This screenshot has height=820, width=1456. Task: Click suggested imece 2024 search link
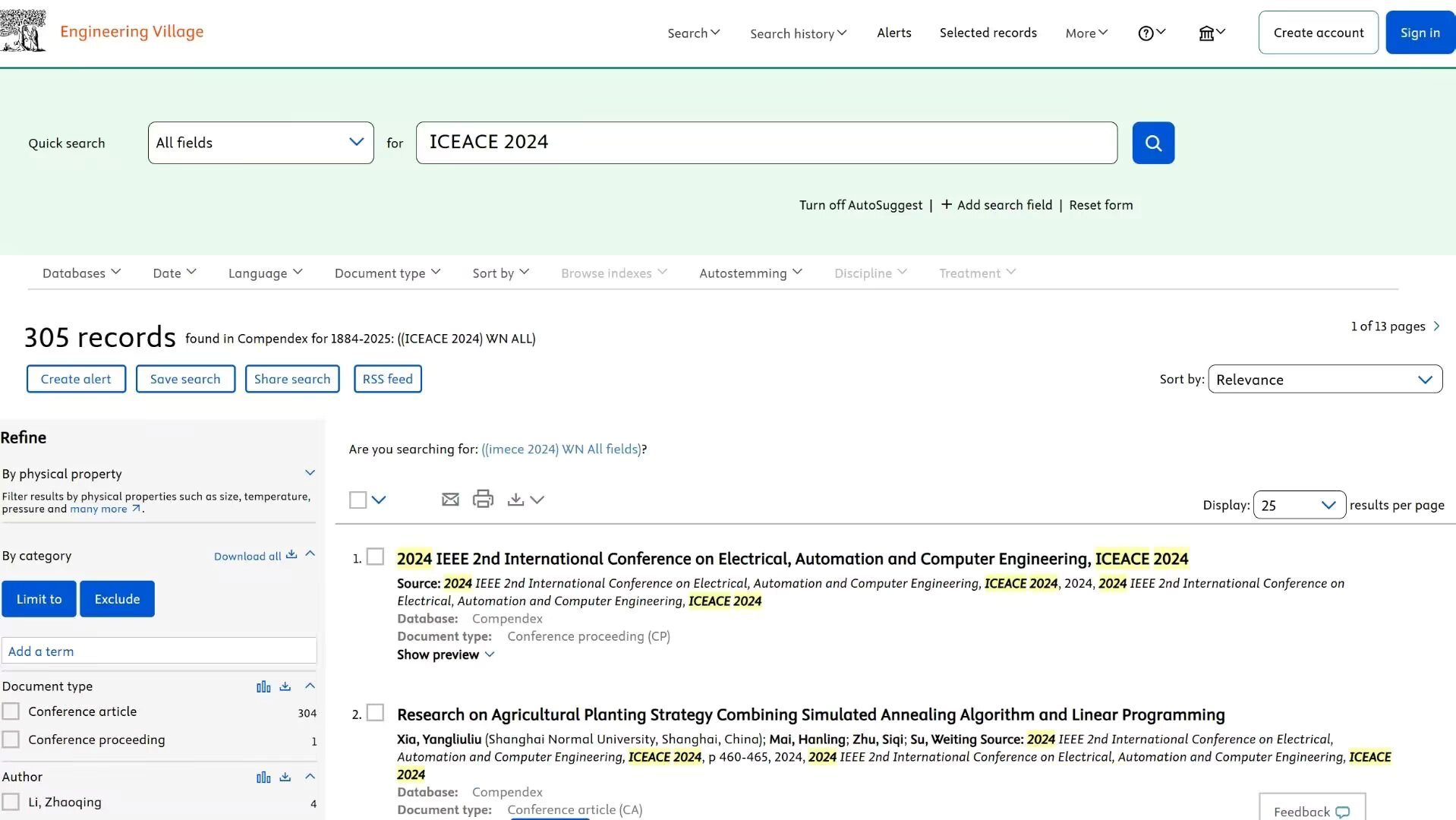pos(562,449)
